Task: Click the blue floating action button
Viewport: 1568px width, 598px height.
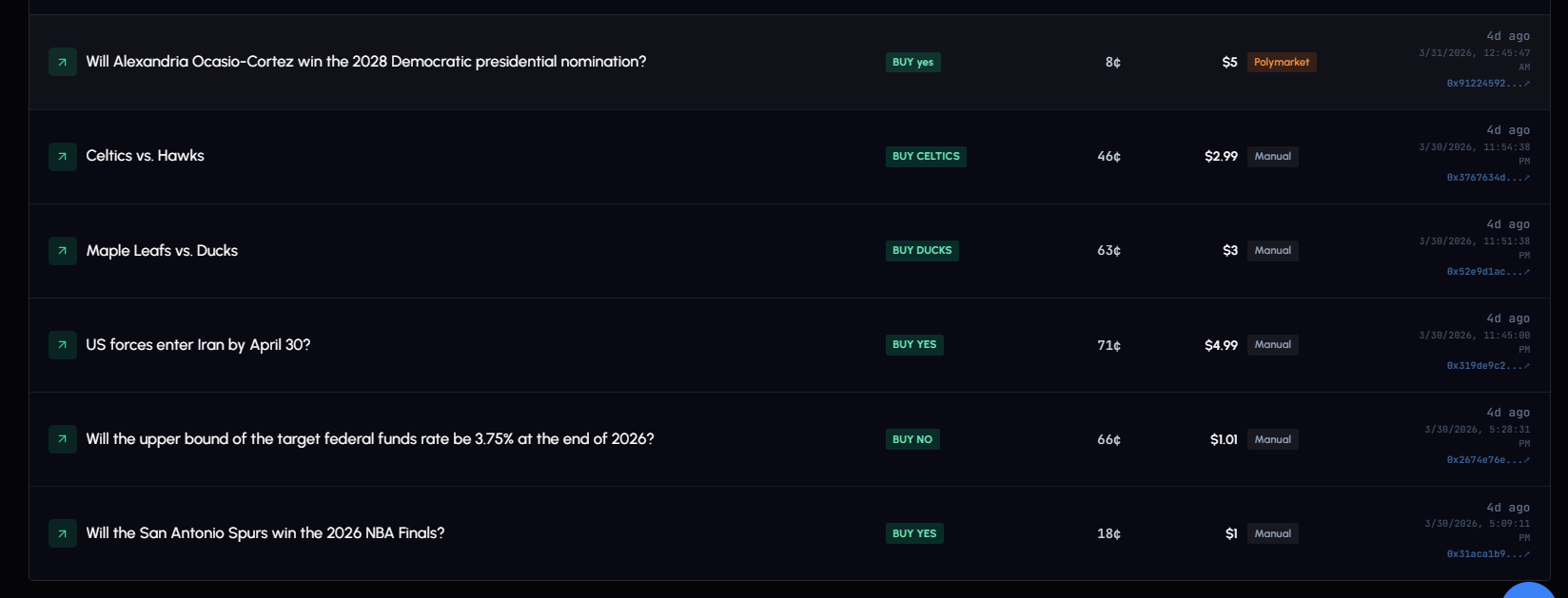Action: pos(1528,592)
